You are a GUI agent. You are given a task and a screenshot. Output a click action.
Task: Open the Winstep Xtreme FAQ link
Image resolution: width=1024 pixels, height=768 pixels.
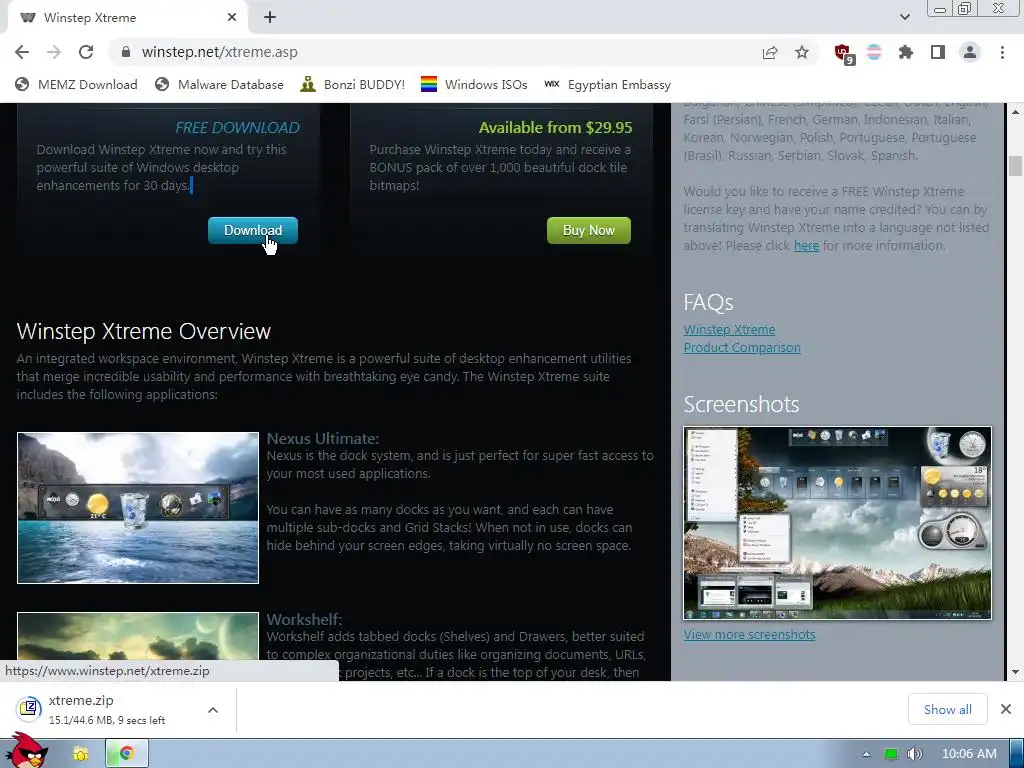[x=729, y=330]
